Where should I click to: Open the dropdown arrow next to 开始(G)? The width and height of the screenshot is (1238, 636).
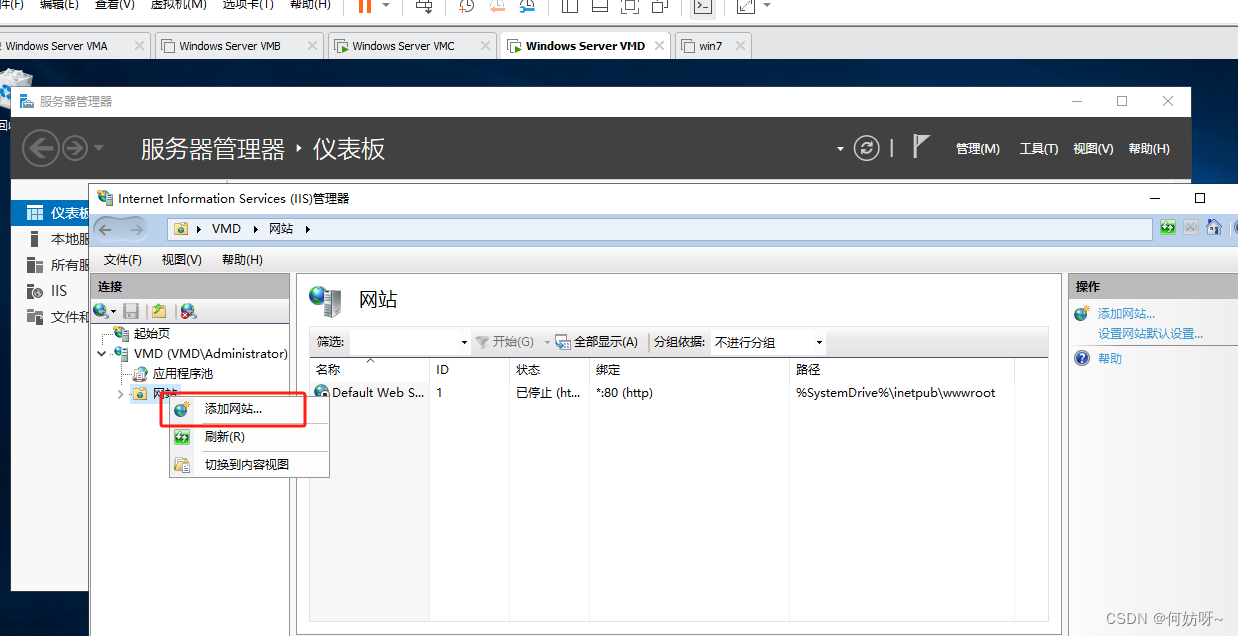tap(547, 342)
